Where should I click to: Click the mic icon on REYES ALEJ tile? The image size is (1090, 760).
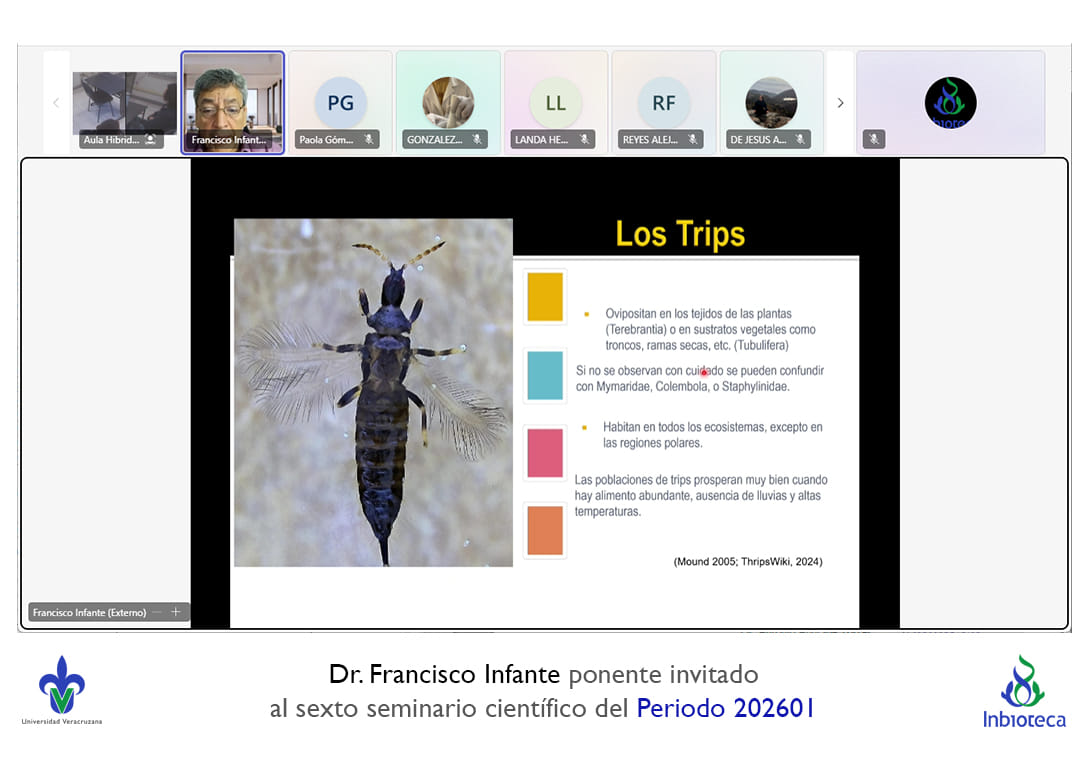pyautogui.click(x=693, y=140)
